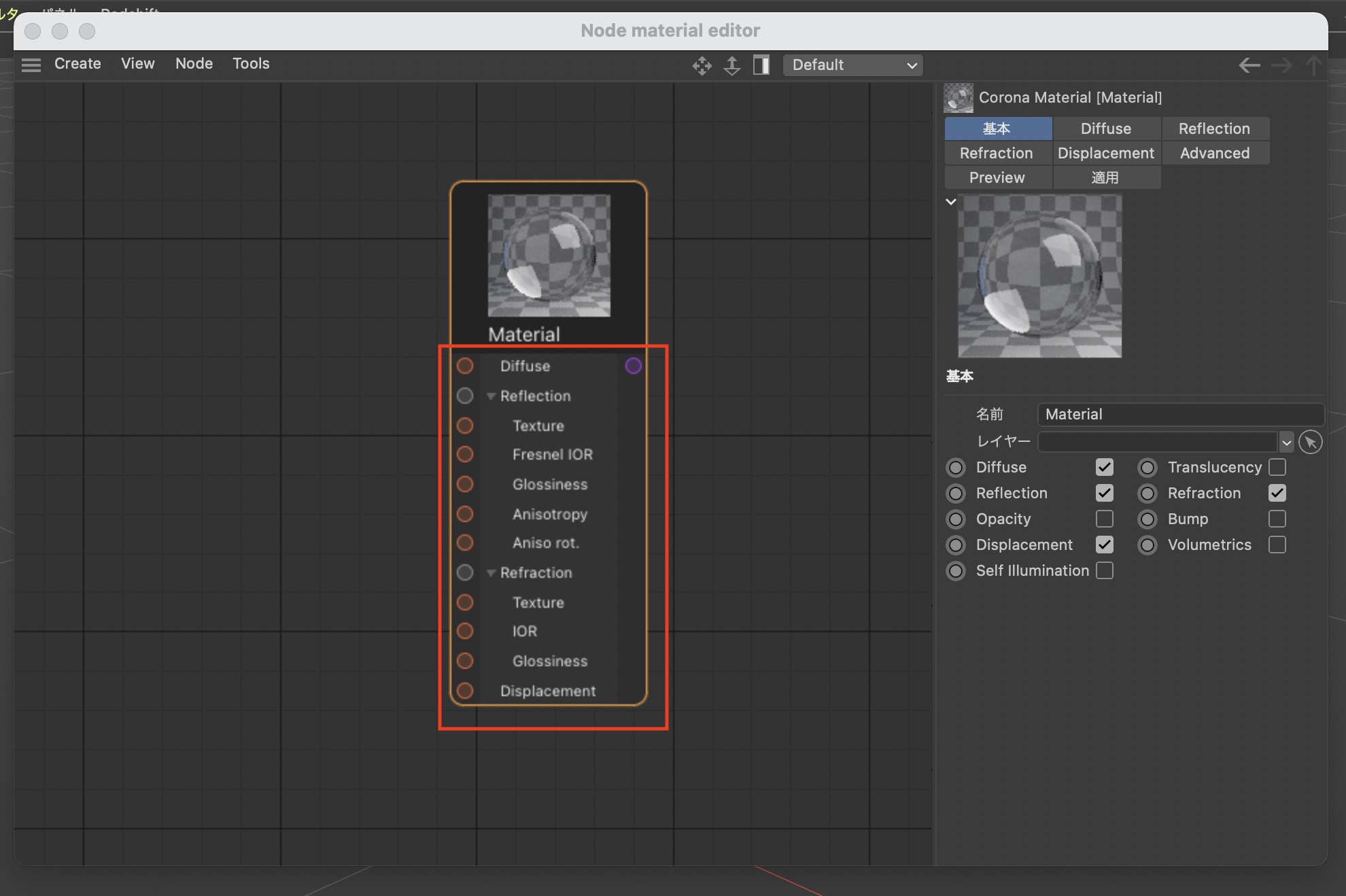1346x896 pixels.
Task: Toggle the split panel layout icon
Action: point(761,65)
